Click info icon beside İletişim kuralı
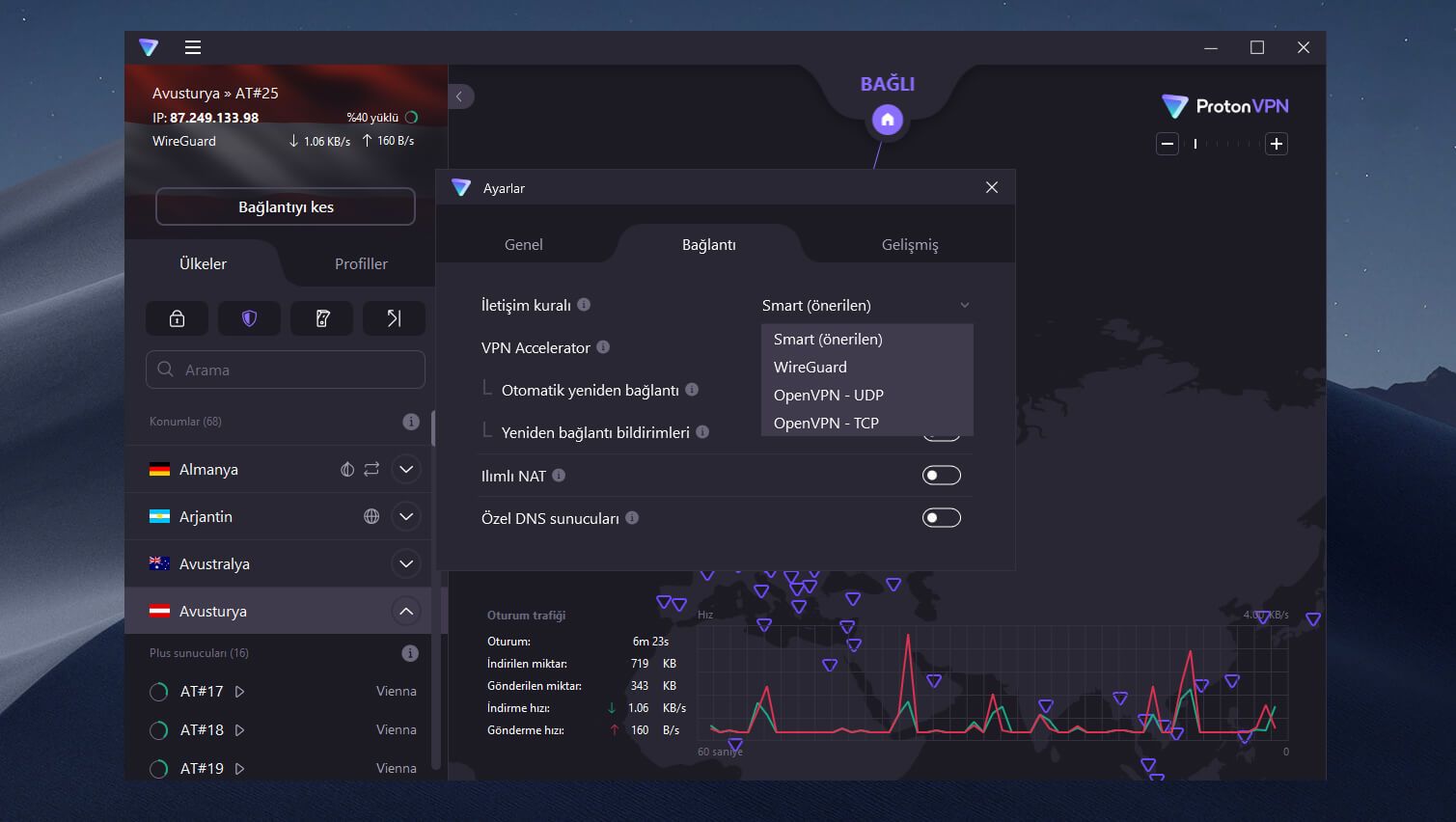1456x822 pixels. tap(584, 305)
